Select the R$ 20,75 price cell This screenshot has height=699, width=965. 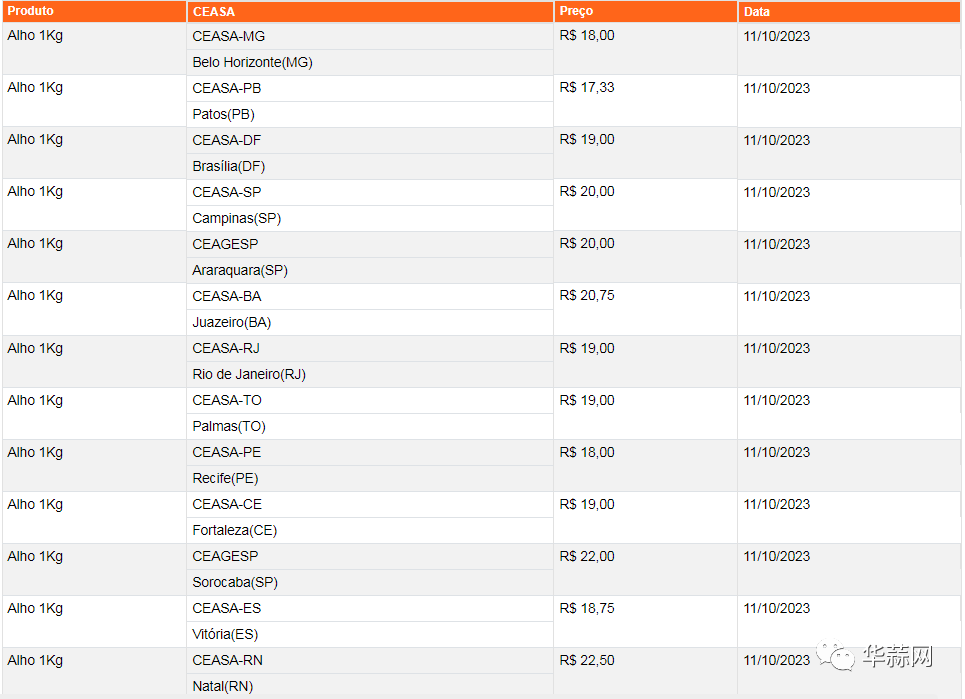click(587, 296)
